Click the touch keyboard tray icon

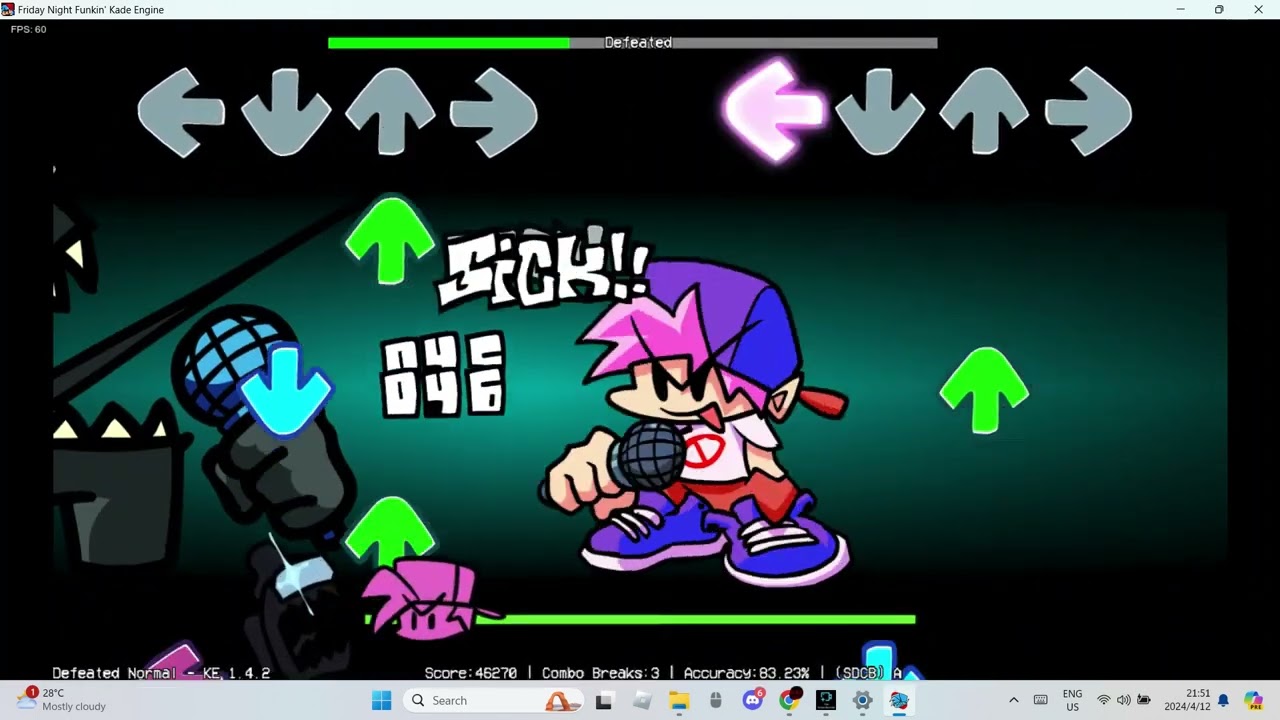(1040, 700)
